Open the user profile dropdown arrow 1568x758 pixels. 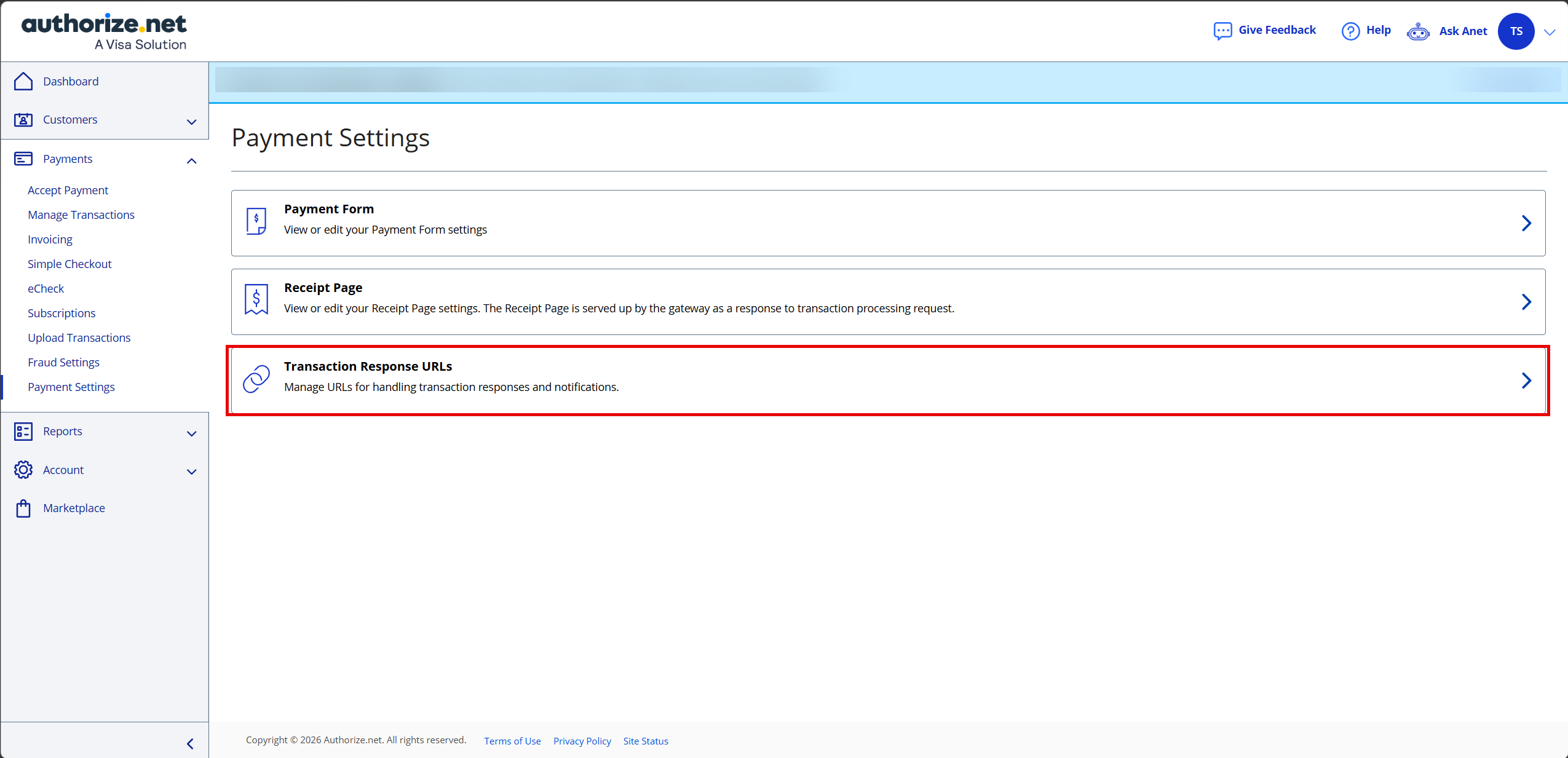[1550, 33]
